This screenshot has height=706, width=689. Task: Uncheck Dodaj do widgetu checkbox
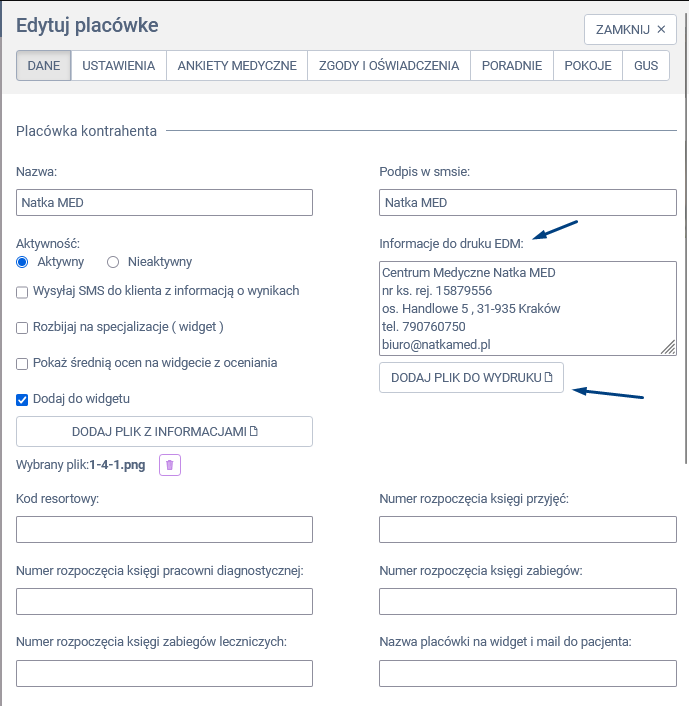click(x=23, y=399)
